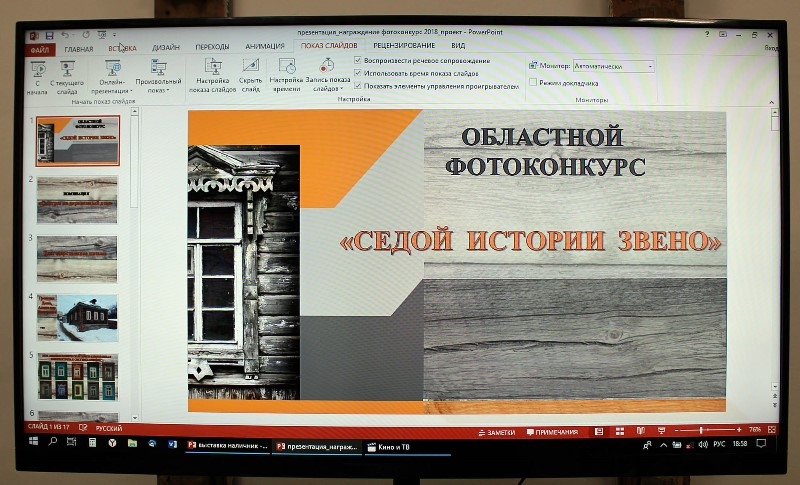This screenshot has width=800, height=485.
Task: Click the window photo on the slide
Action: coord(244,272)
